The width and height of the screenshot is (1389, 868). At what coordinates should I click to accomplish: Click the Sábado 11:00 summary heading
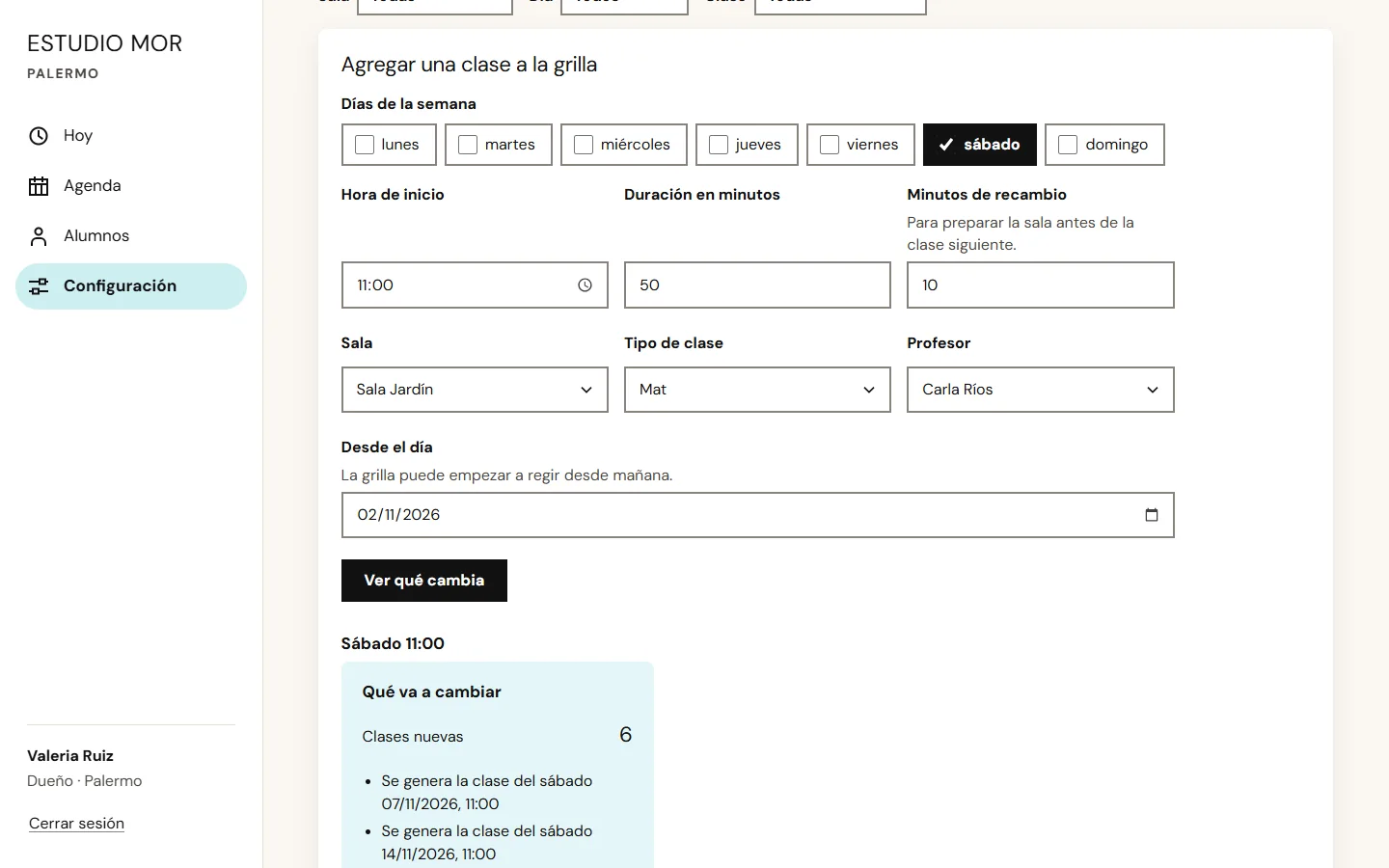click(x=393, y=643)
